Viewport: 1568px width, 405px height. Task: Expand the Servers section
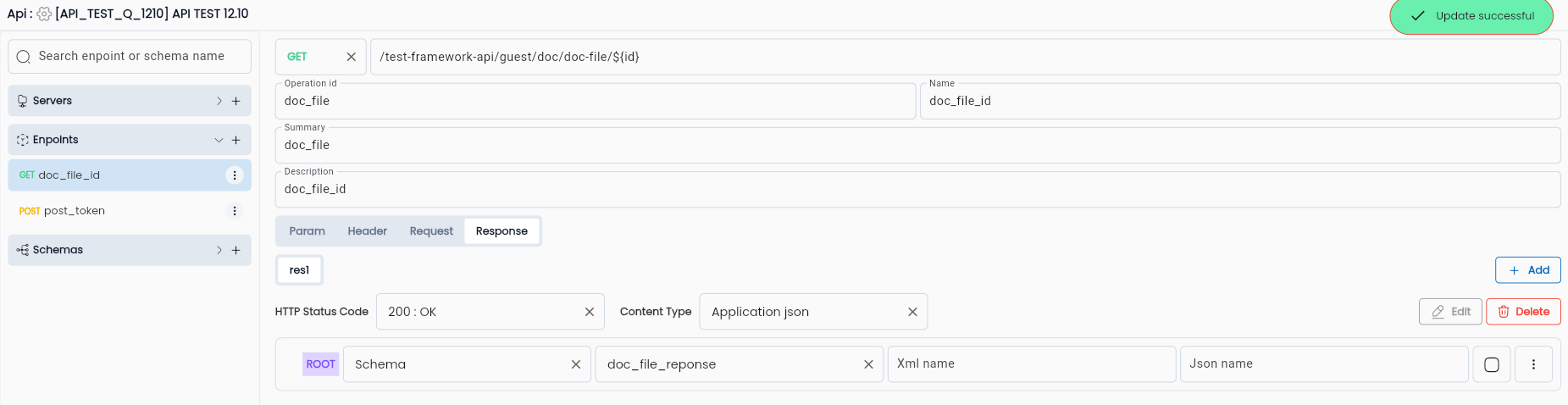[x=219, y=101]
